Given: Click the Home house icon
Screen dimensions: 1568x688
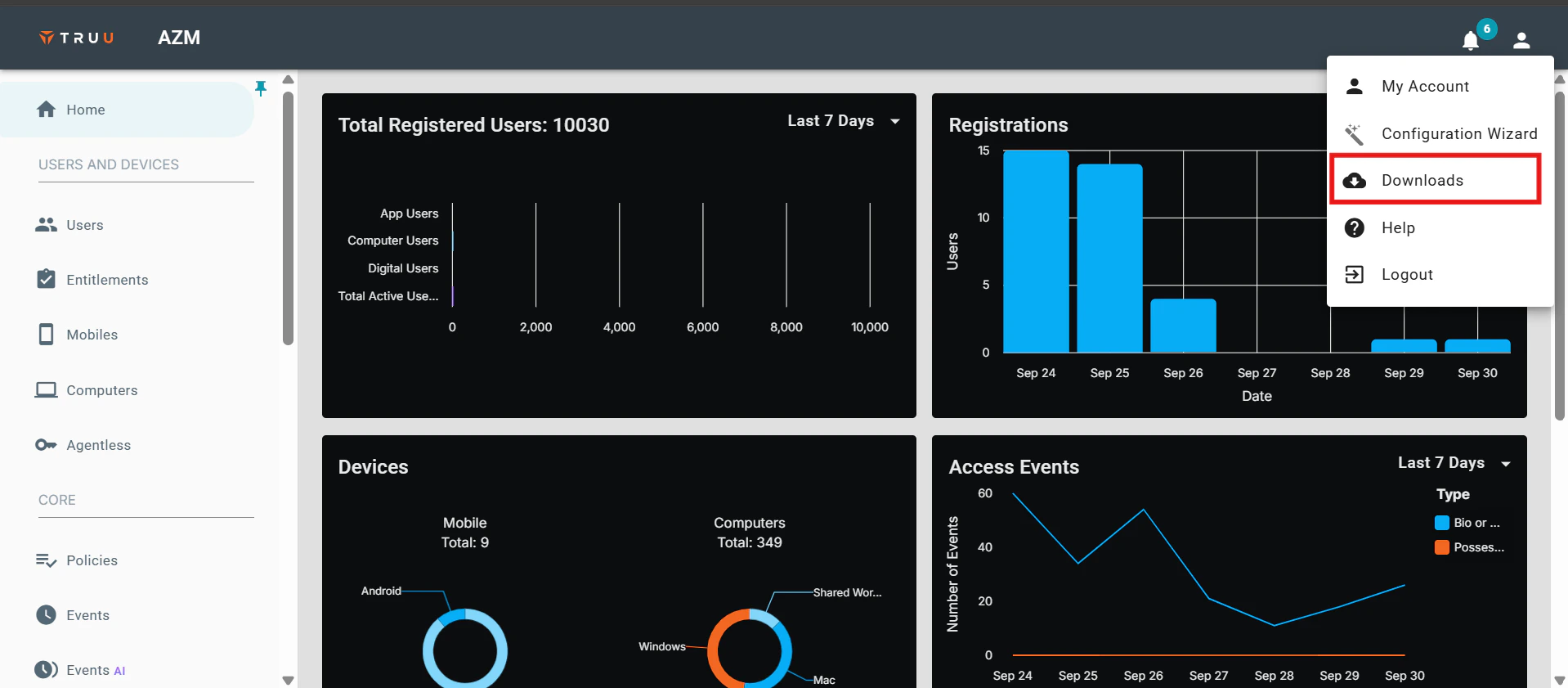Looking at the screenshot, I should pyautogui.click(x=47, y=109).
